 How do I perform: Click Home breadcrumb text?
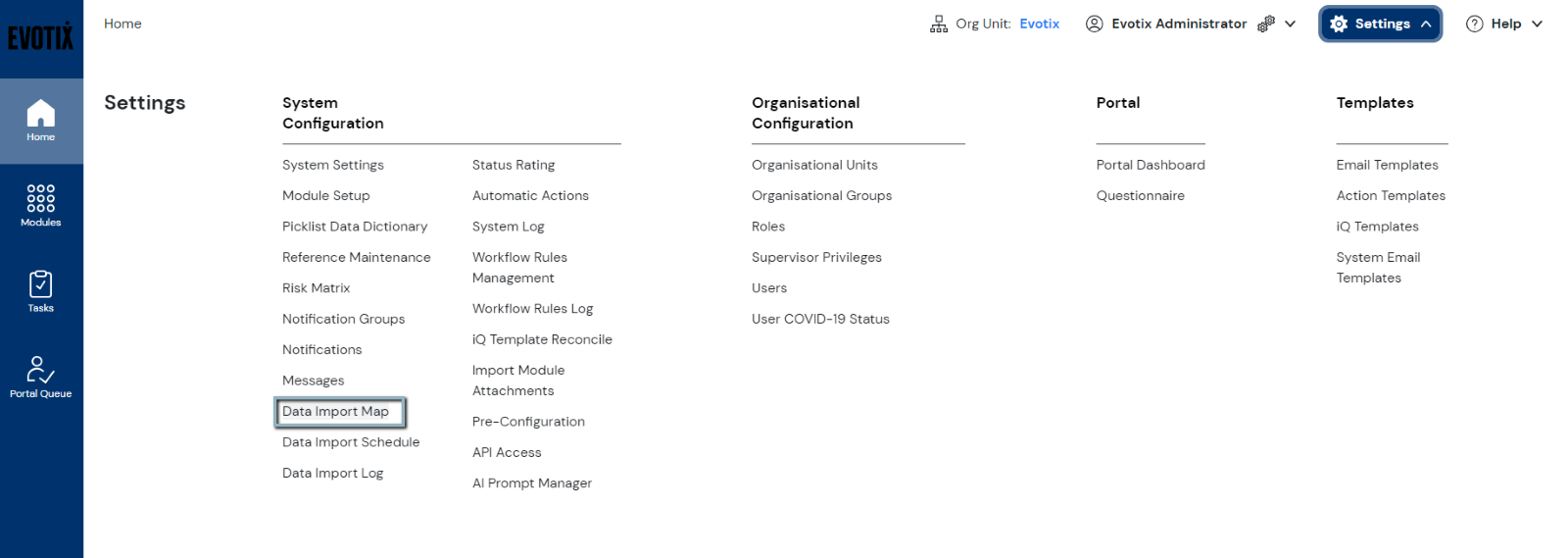(x=122, y=24)
